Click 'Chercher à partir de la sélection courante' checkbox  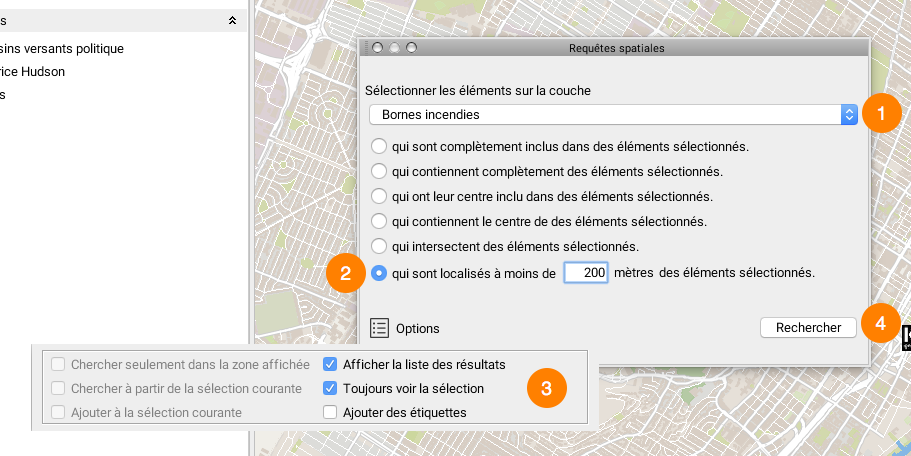[x=59, y=388]
